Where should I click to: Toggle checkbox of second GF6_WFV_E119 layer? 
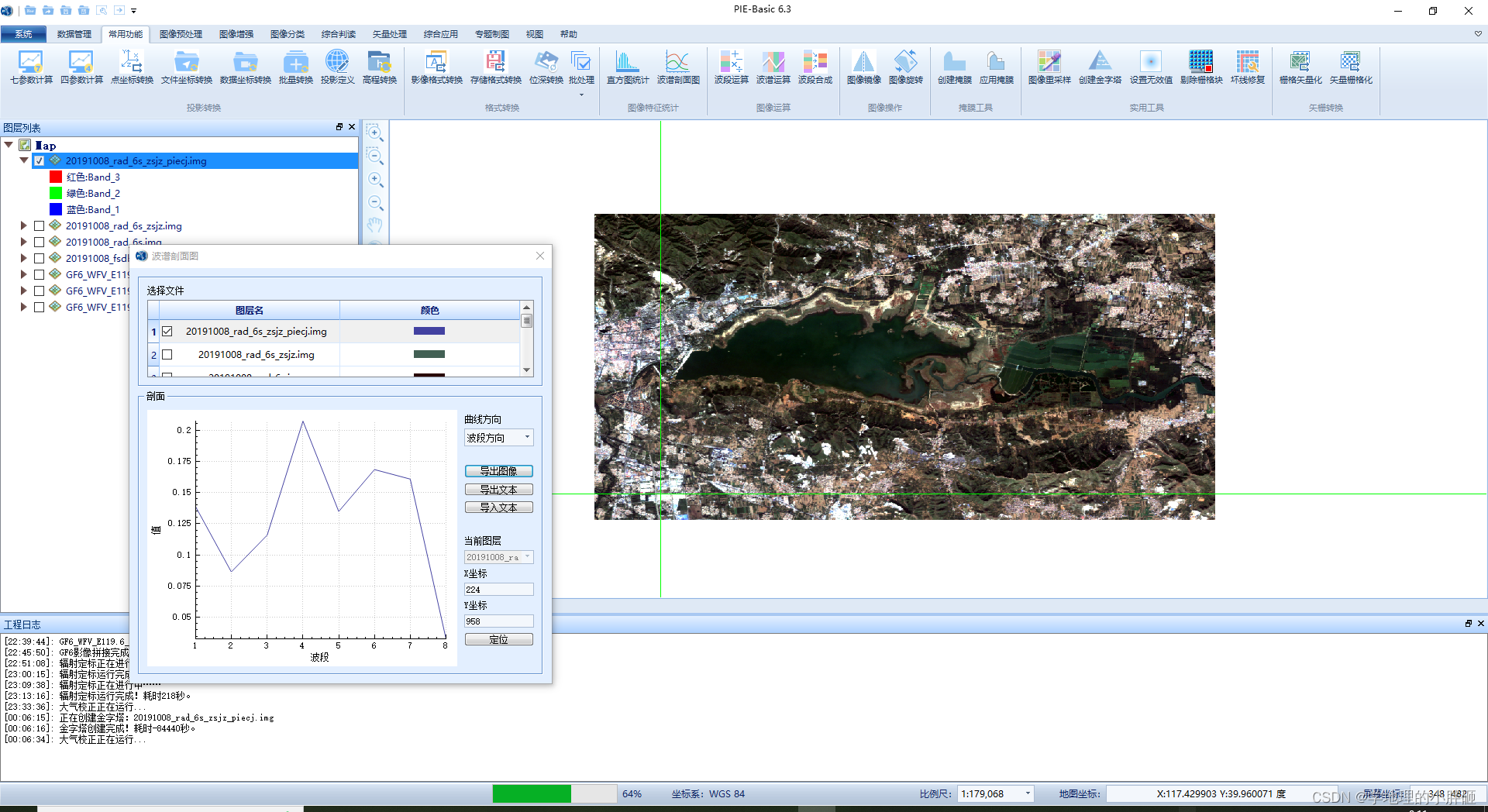pos(39,291)
